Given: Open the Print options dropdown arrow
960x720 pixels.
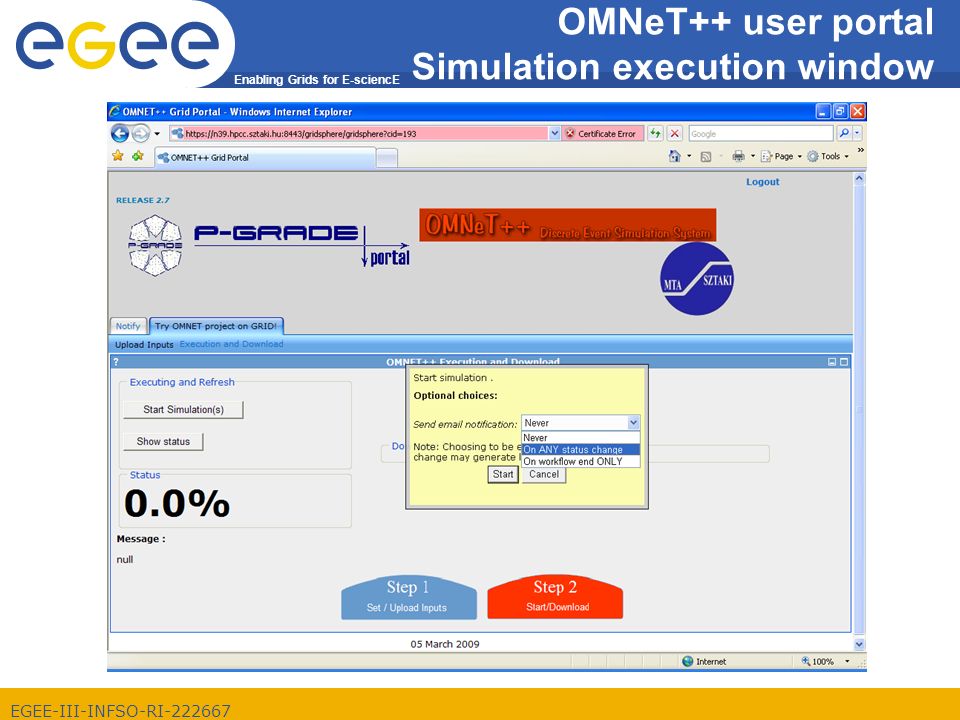Looking at the screenshot, I should coord(753,156).
